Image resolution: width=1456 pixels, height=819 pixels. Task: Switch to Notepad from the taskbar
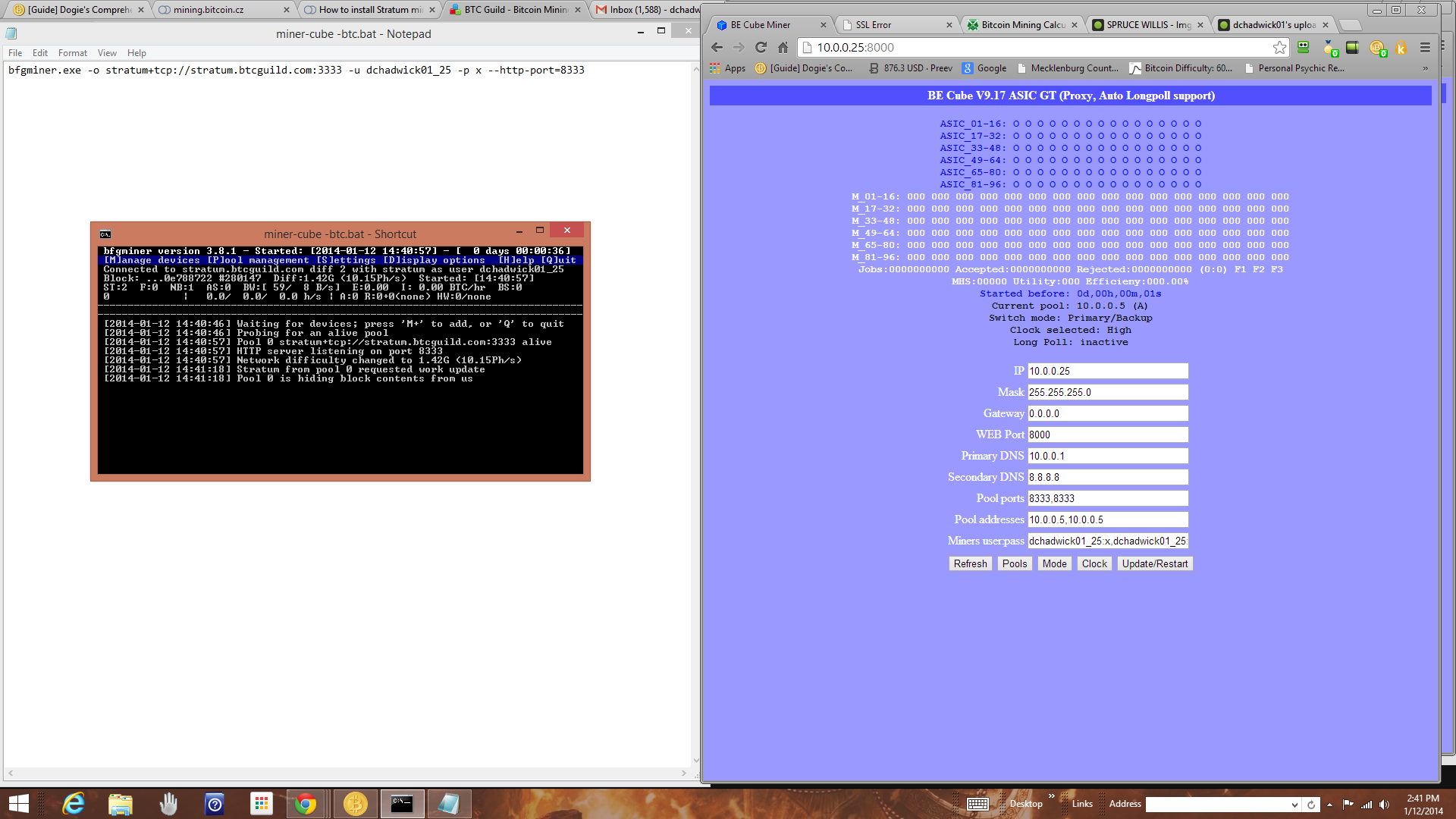[x=449, y=804]
